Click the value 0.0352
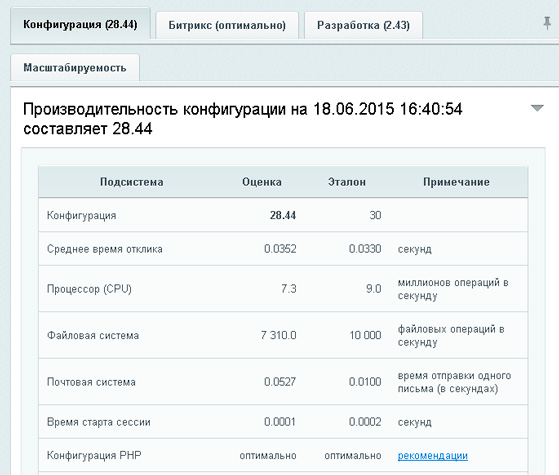 pos(280,249)
